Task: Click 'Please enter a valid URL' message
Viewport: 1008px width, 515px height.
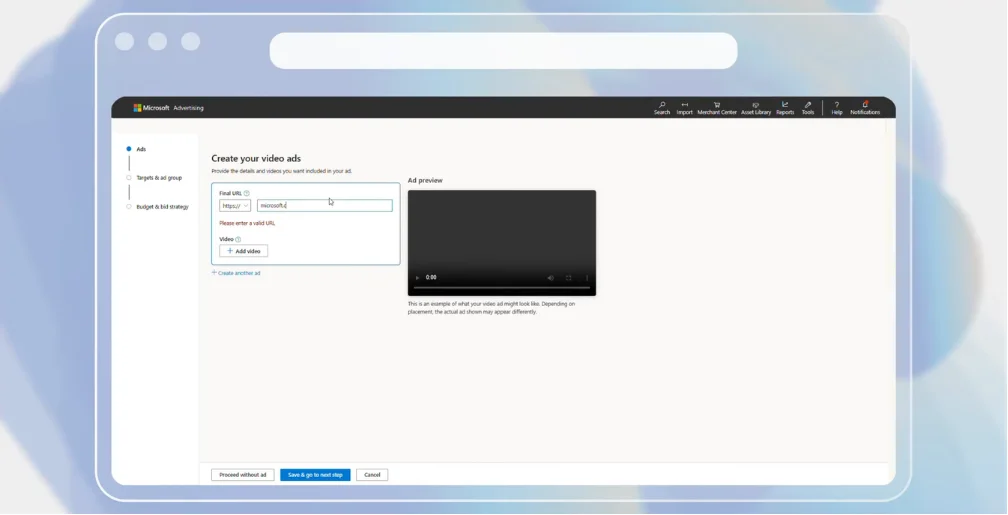Action: (x=247, y=224)
